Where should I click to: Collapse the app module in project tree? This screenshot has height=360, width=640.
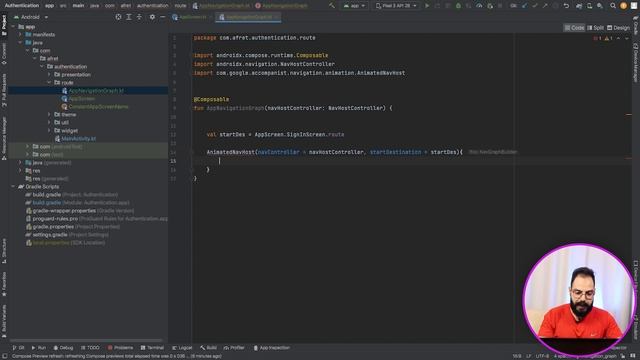coord(13,27)
